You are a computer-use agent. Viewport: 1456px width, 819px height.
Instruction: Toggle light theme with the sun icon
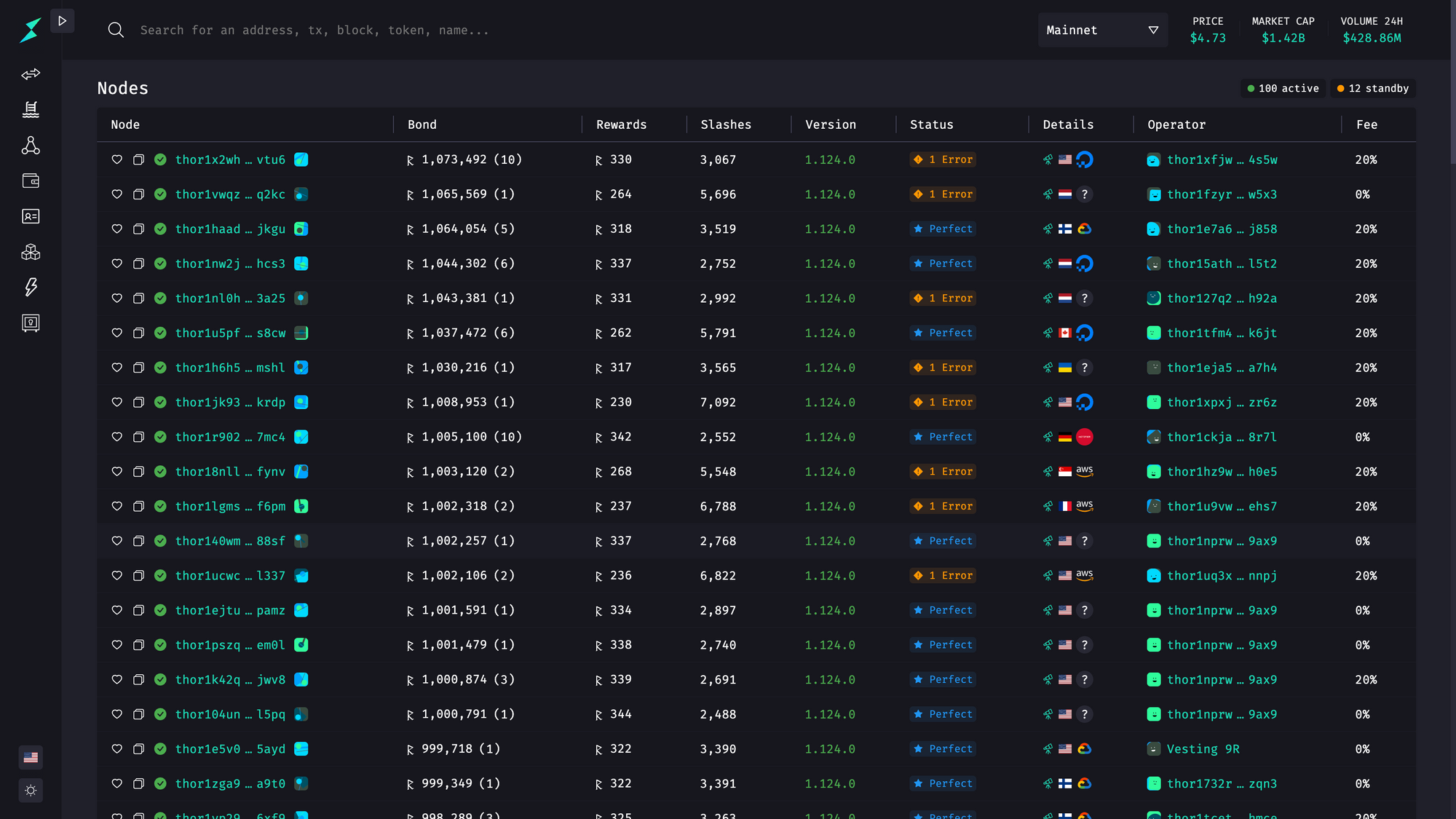click(x=31, y=791)
